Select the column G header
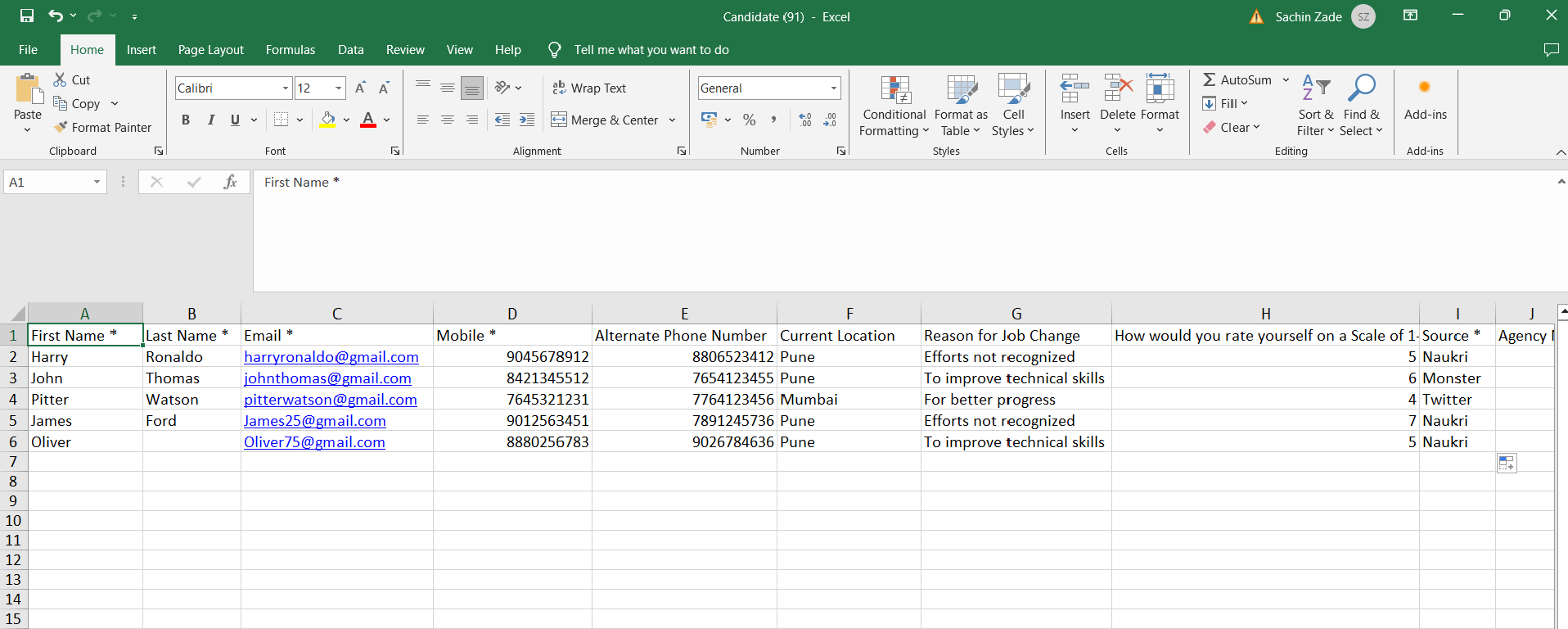The height and width of the screenshot is (629, 1568). pos(1016,314)
